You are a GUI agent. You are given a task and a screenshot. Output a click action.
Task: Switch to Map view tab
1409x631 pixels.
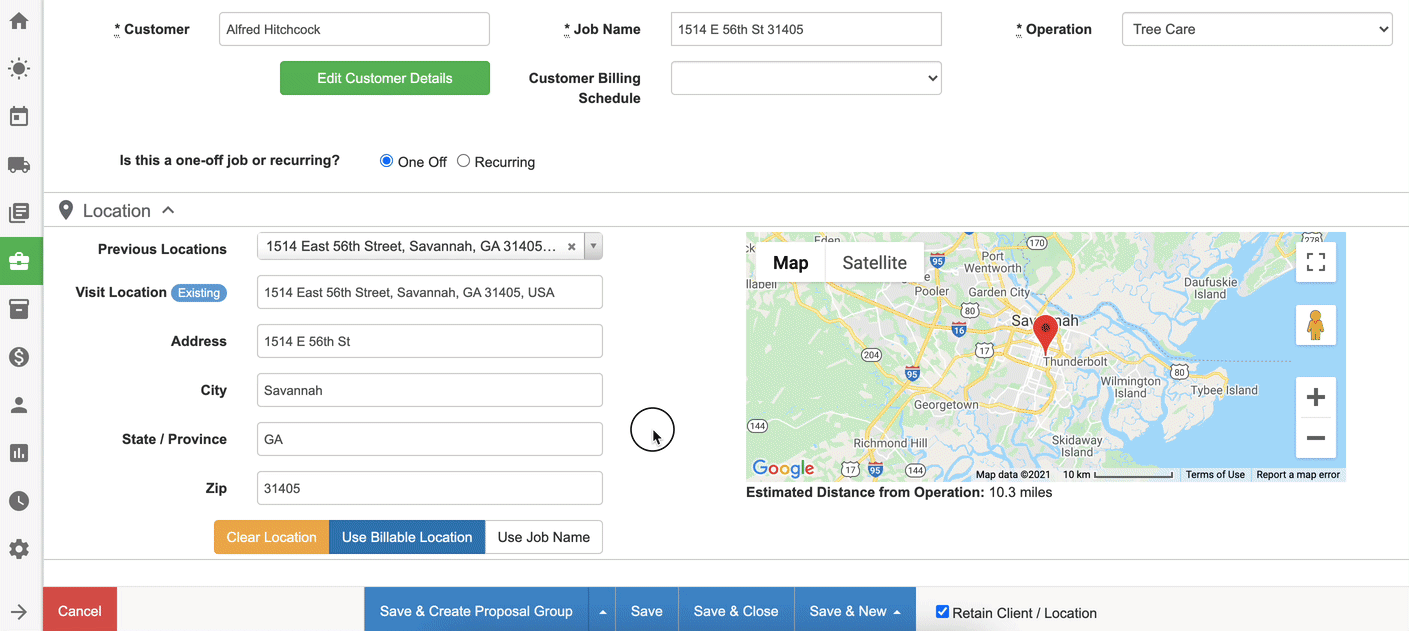pyautogui.click(x=790, y=263)
